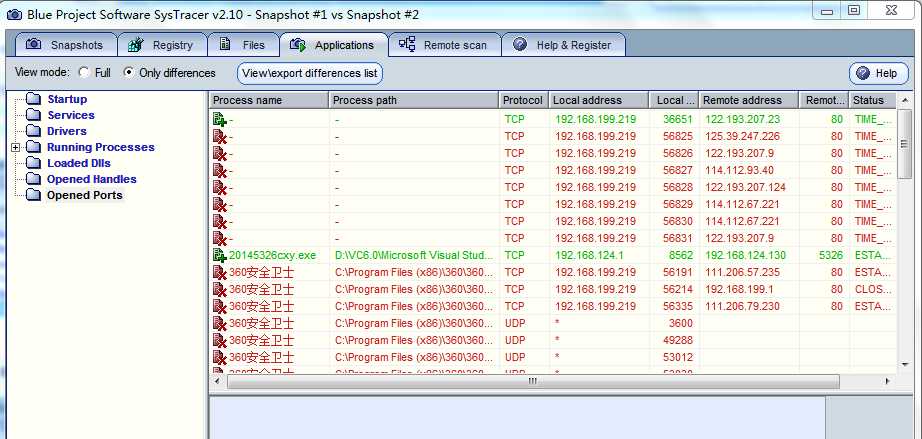Image resolution: width=922 pixels, height=439 pixels.
Task: Open the Snapshots tab
Action: 65,45
